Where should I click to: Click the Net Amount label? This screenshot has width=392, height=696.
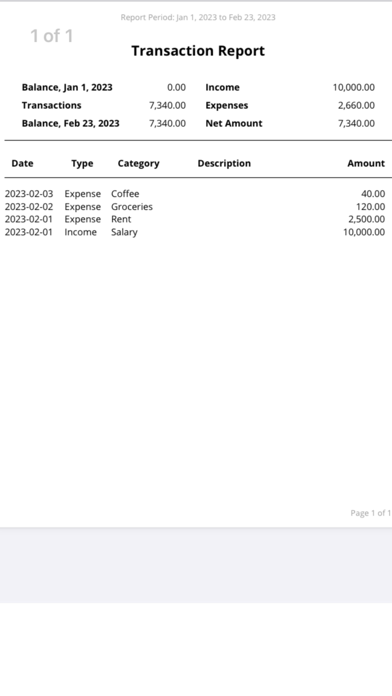pos(234,123)
